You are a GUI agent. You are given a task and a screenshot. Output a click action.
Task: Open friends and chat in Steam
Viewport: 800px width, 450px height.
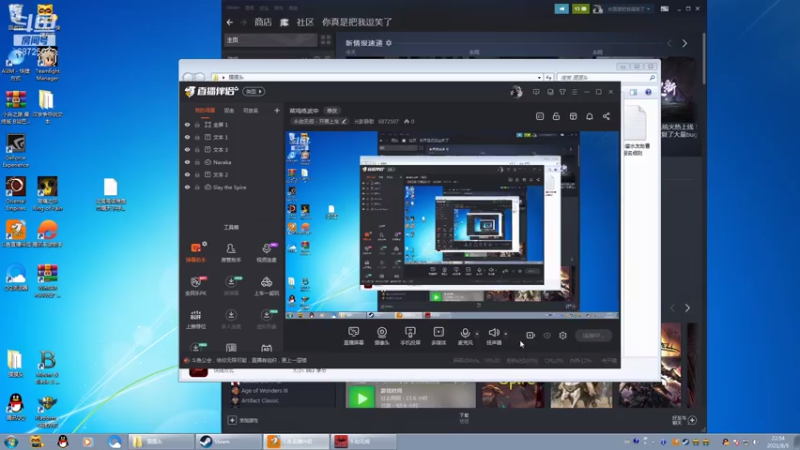[684, 420]
